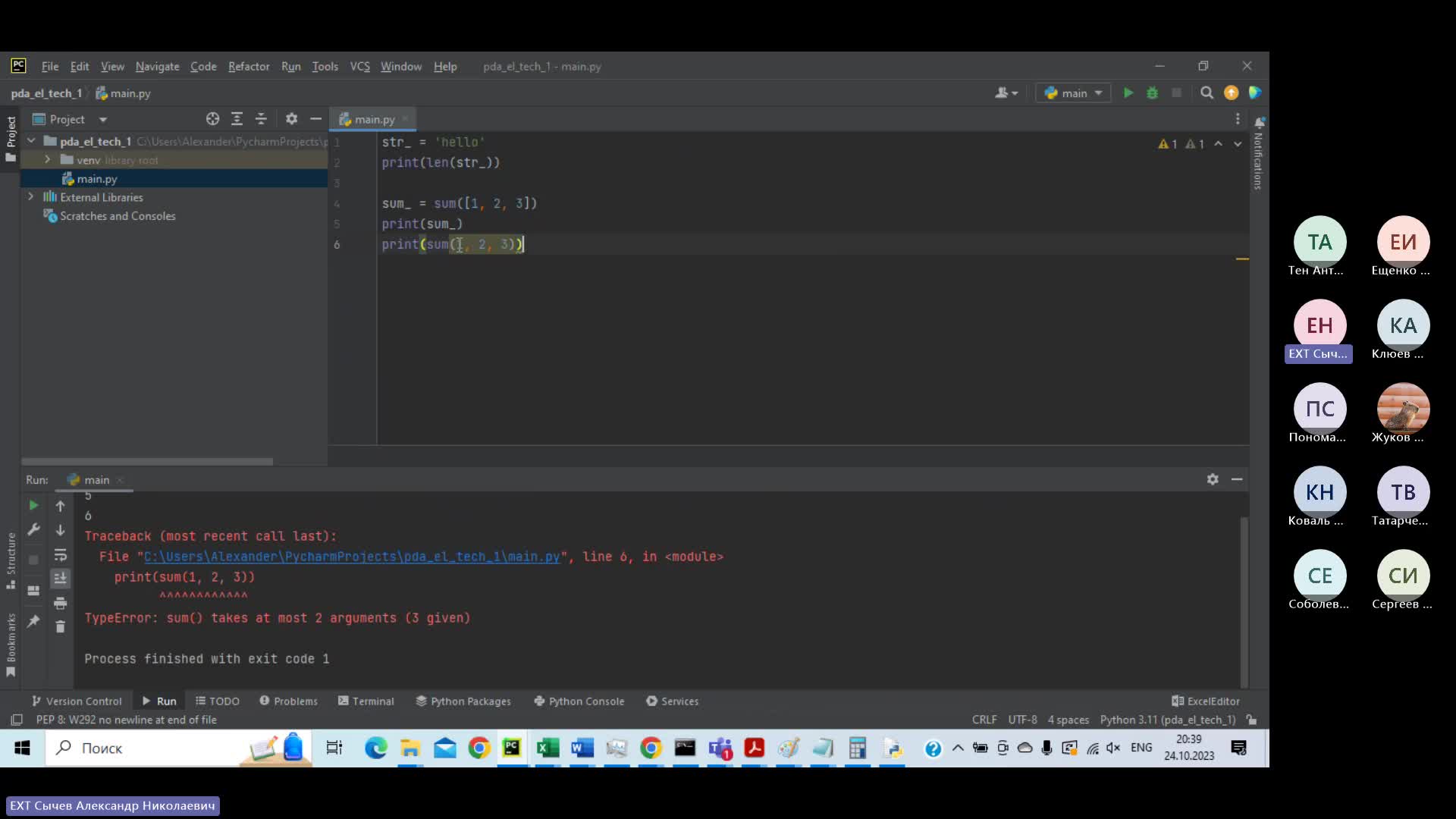Screen dimensions: 1456x819
Task: Switch to the Terminal tool tab
Action: (x=366, y=701)
